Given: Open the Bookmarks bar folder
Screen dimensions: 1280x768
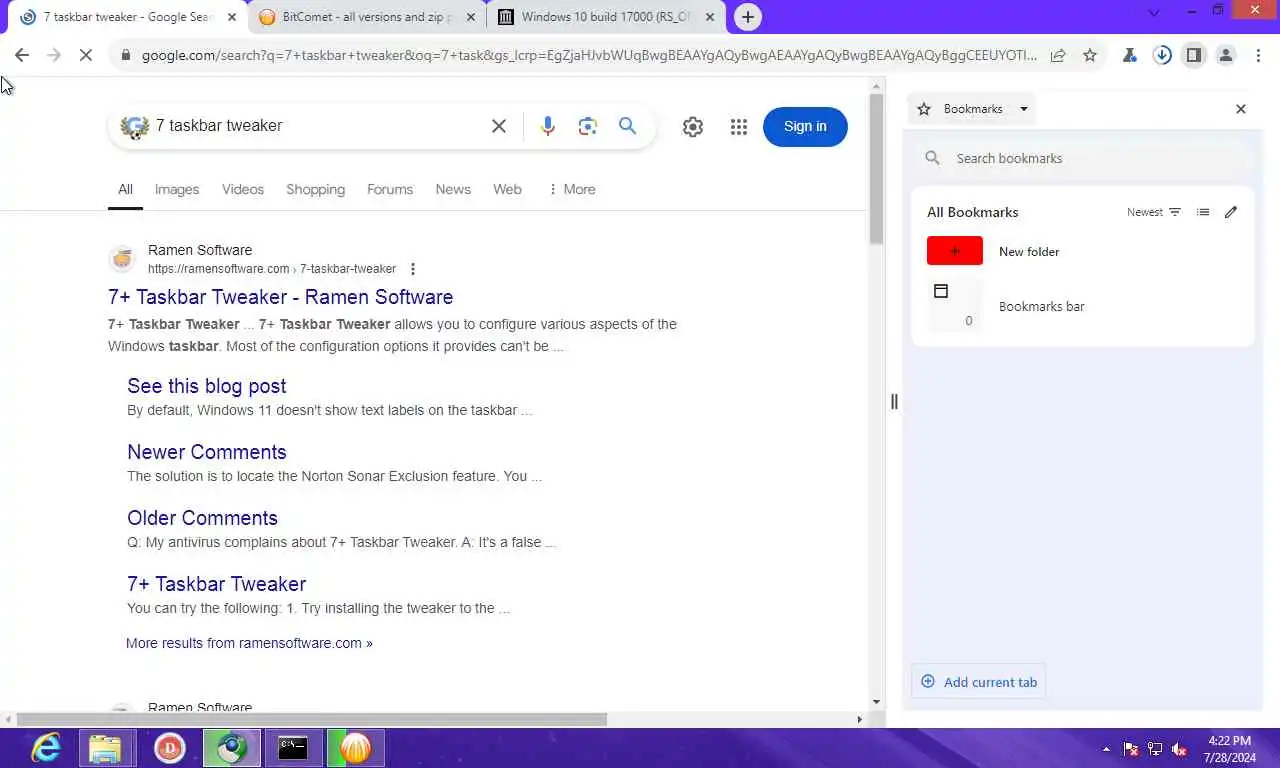Looking at the screenshot, I should [x=1083, y=306].
